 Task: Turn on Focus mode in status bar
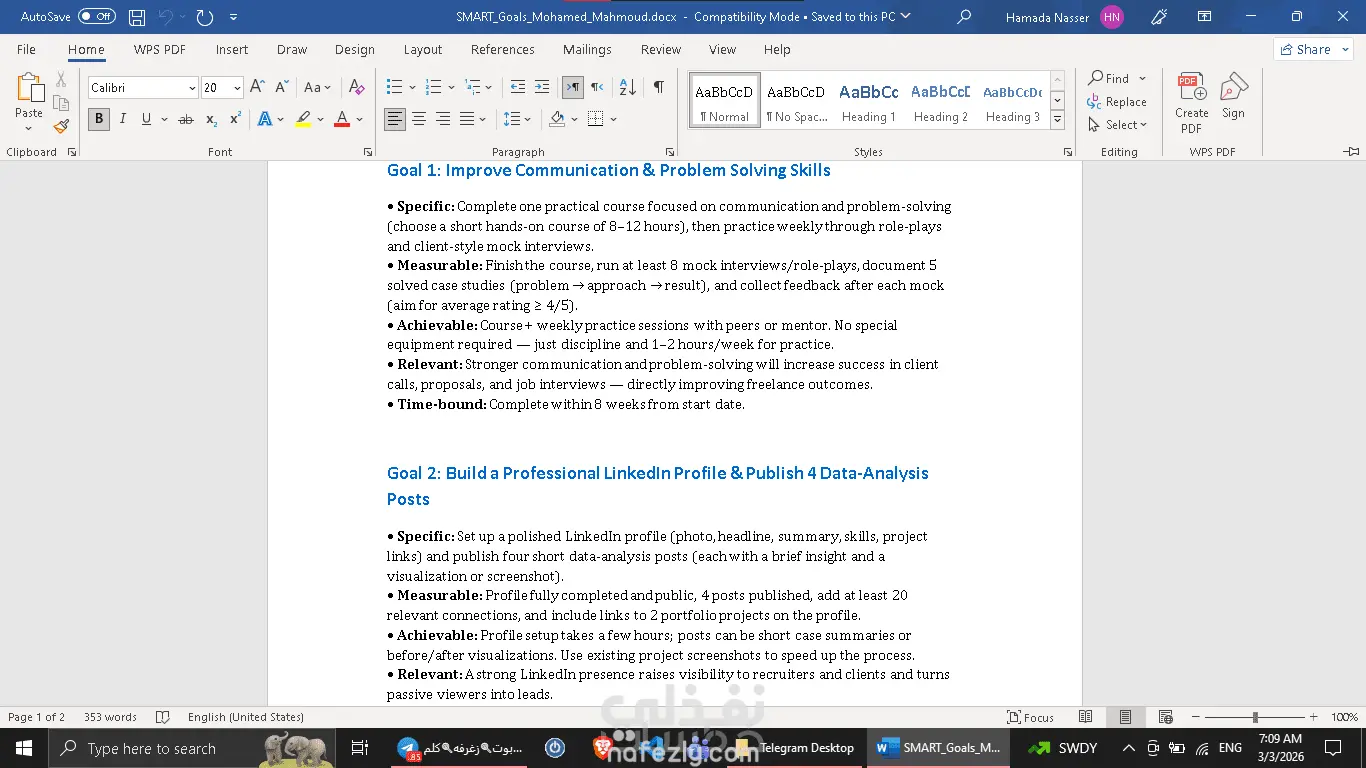(1031, 717)
